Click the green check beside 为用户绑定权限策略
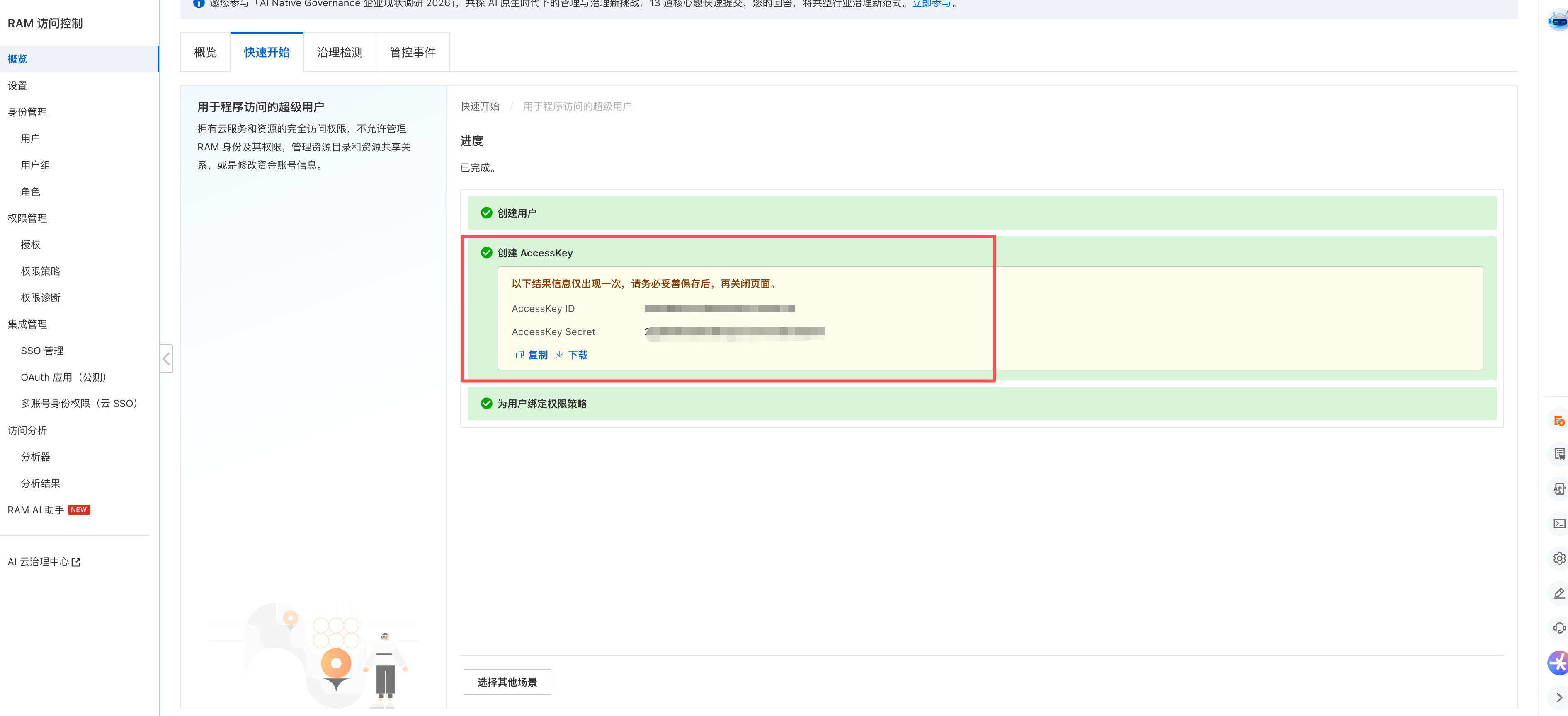 click(486, 403)
